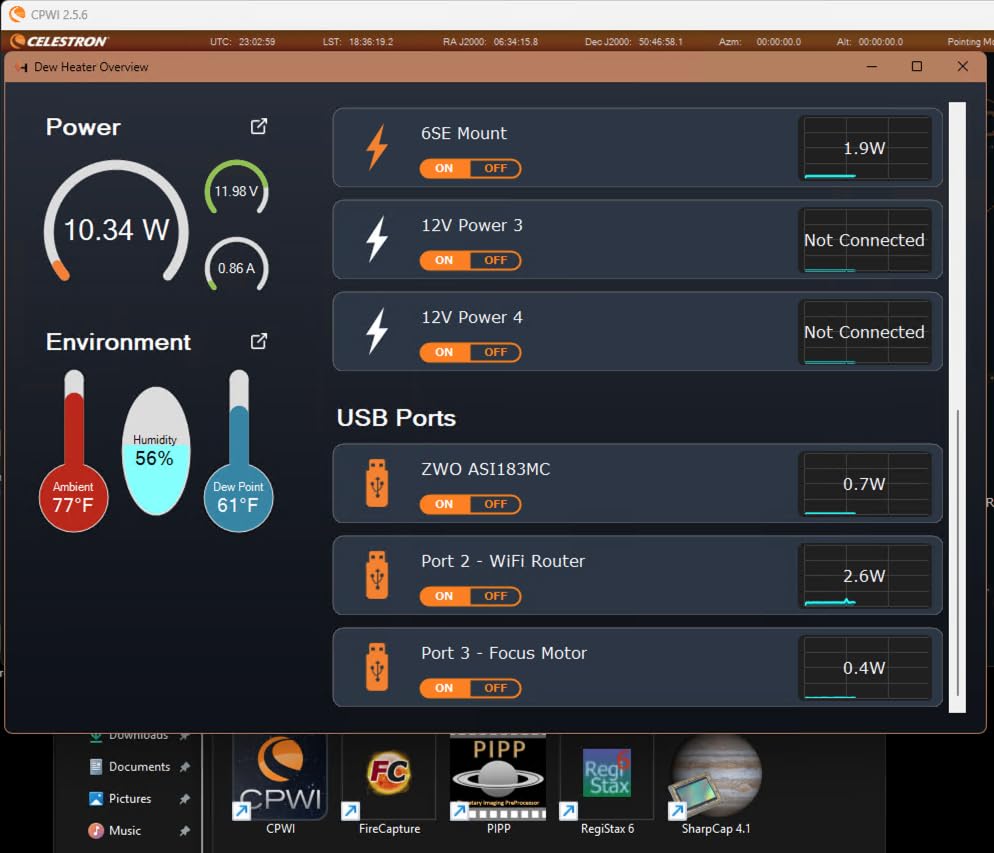This screenshot has width=994, height=853.
Task: Click the Dew Heater Overview vertical scrollbar
Action: 957,407
